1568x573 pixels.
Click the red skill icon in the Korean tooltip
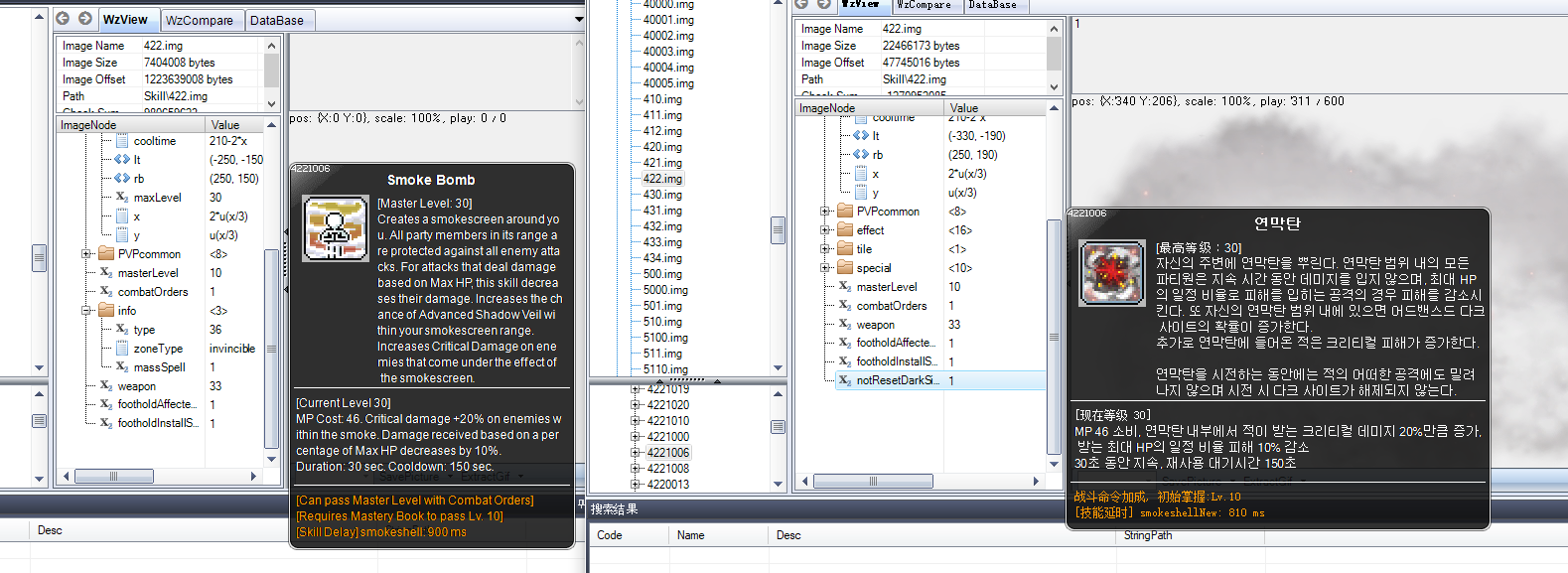click(x=1112, y=272)
